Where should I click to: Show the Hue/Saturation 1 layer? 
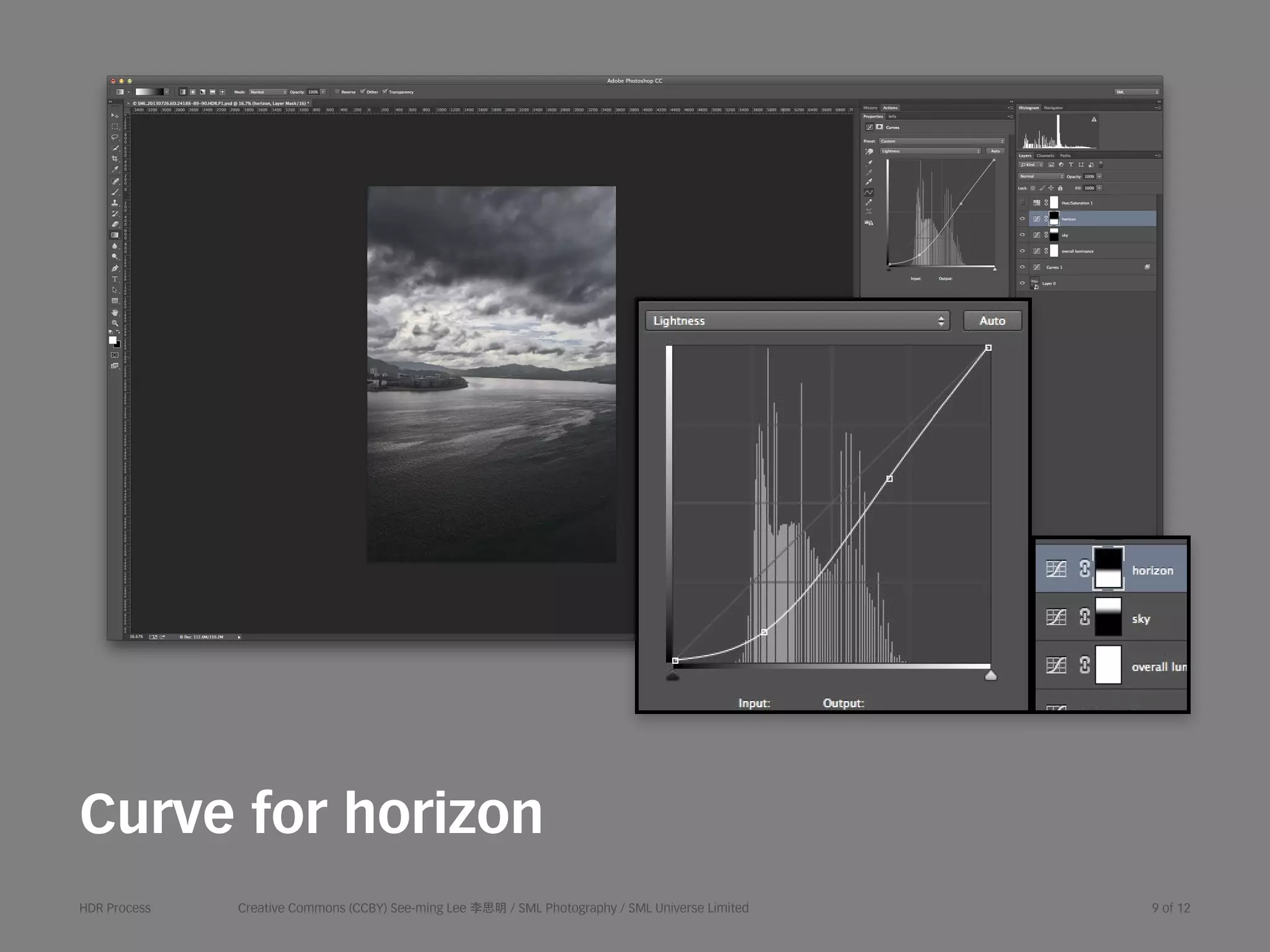coord(1023,203)
